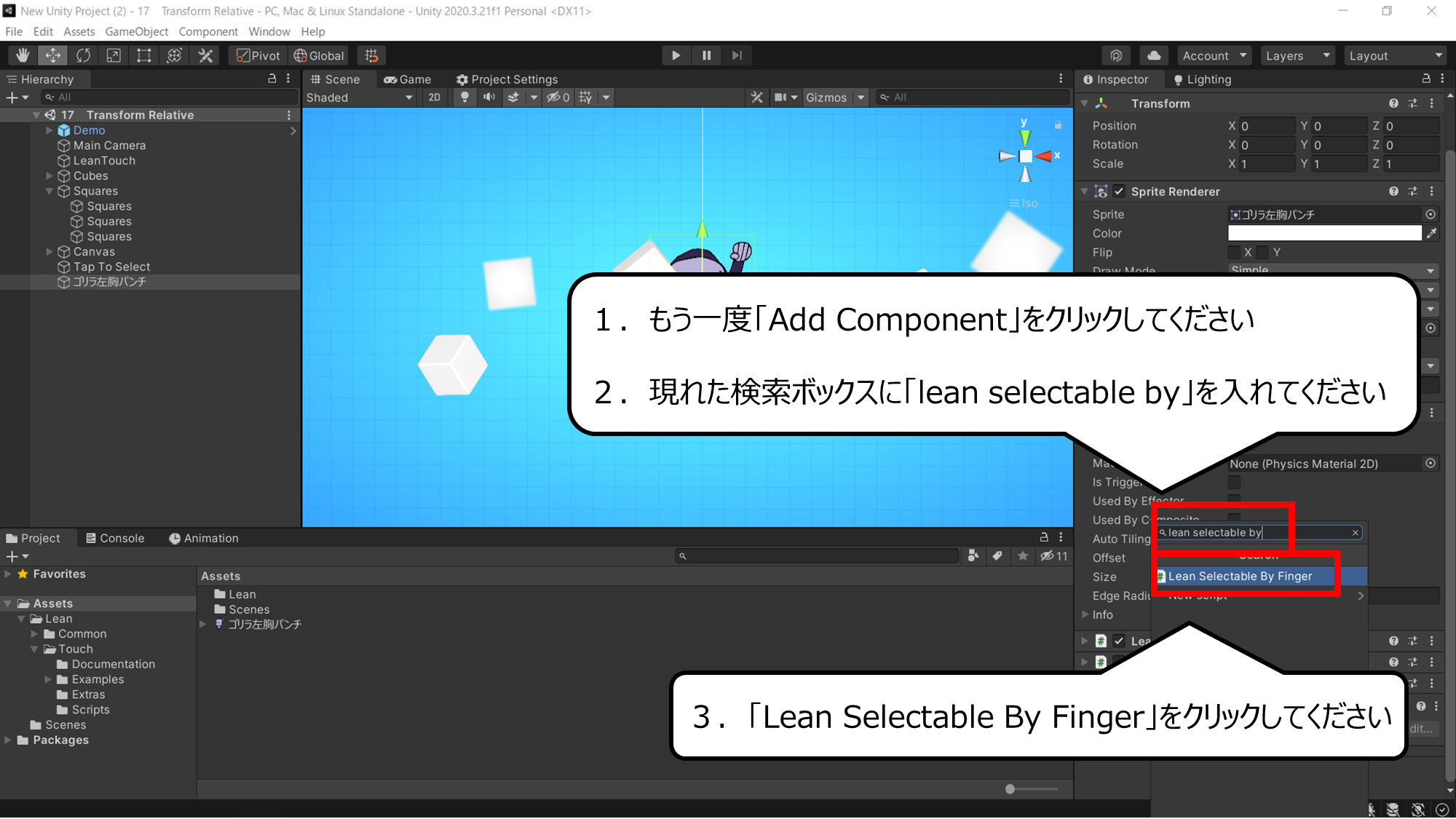This screenshot has width=1456, height=819.
Task: Open the scene camera settings icon
Action: point(780,97)
